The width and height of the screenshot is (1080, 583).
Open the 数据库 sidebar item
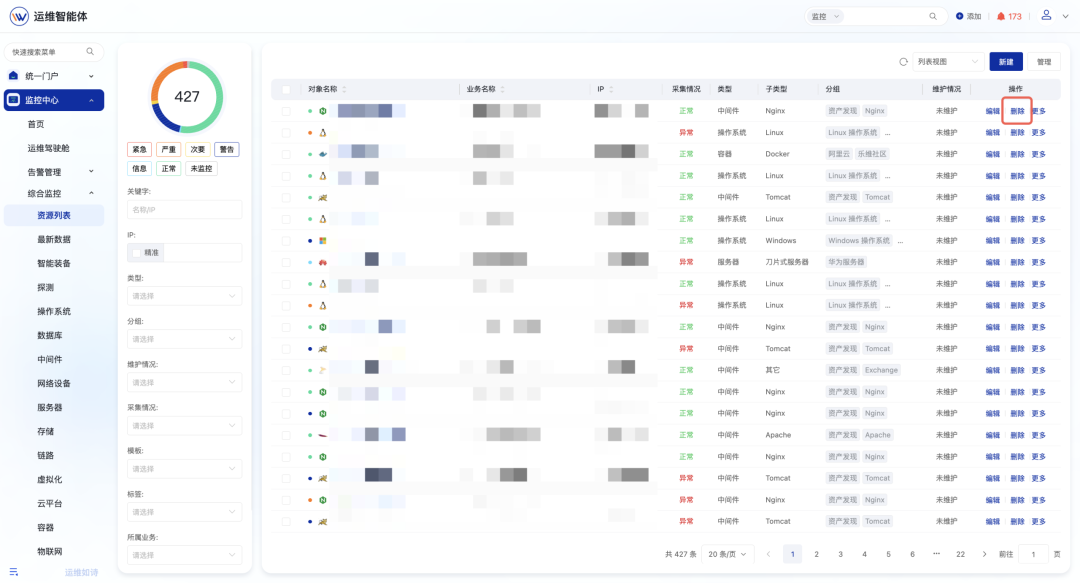tap(50, 336)
